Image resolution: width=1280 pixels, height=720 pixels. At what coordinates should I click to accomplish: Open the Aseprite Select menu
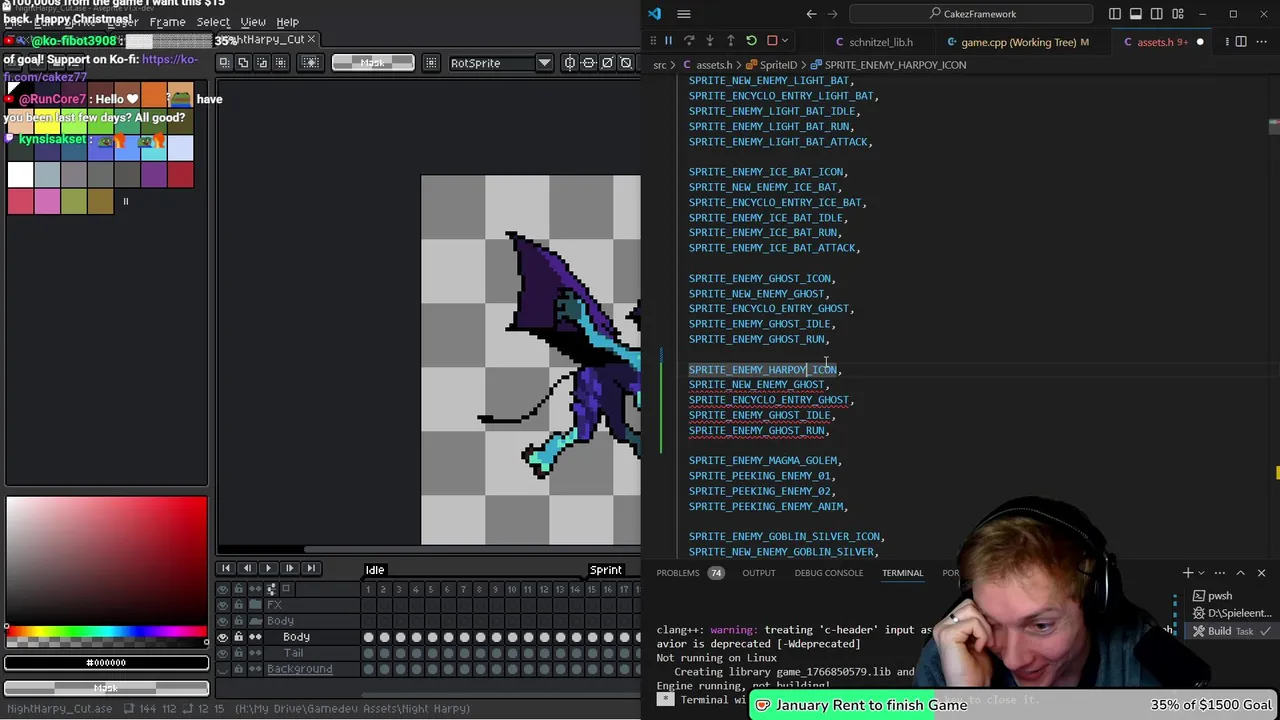tap(213, 22)
